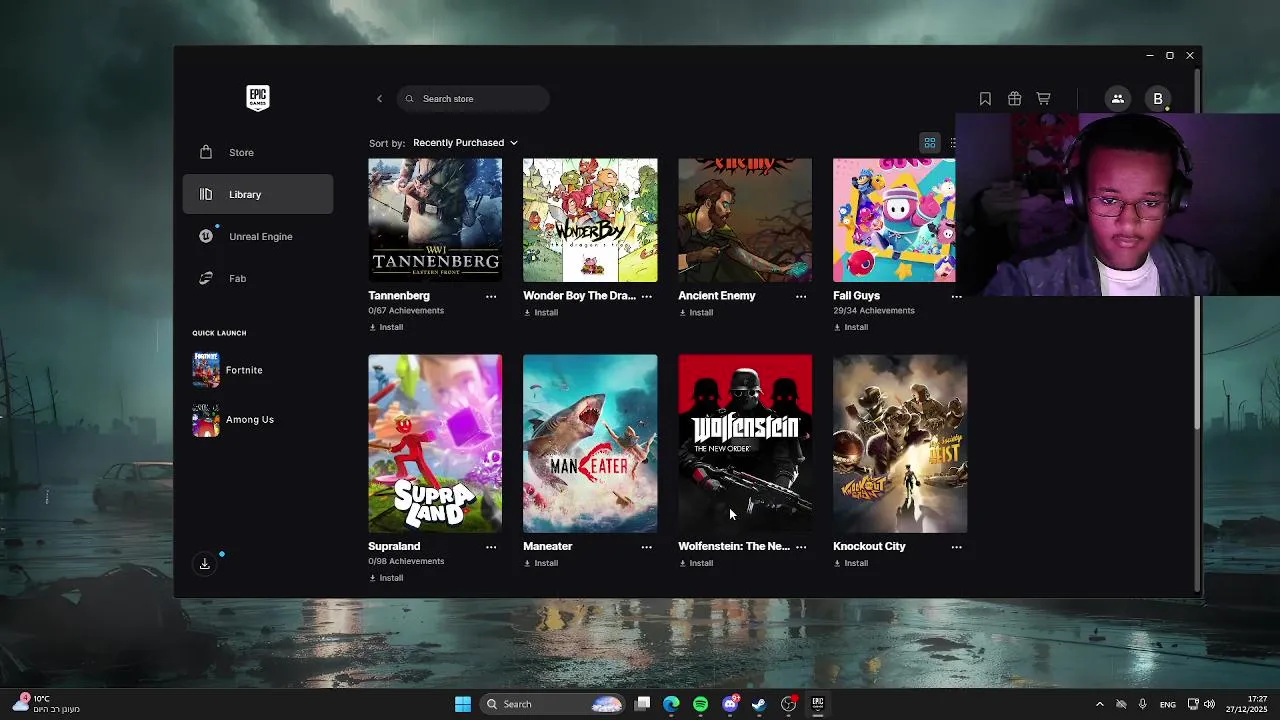Install Supraland
The width and height of the screenshot is (1280, 720).
point(386,578)
